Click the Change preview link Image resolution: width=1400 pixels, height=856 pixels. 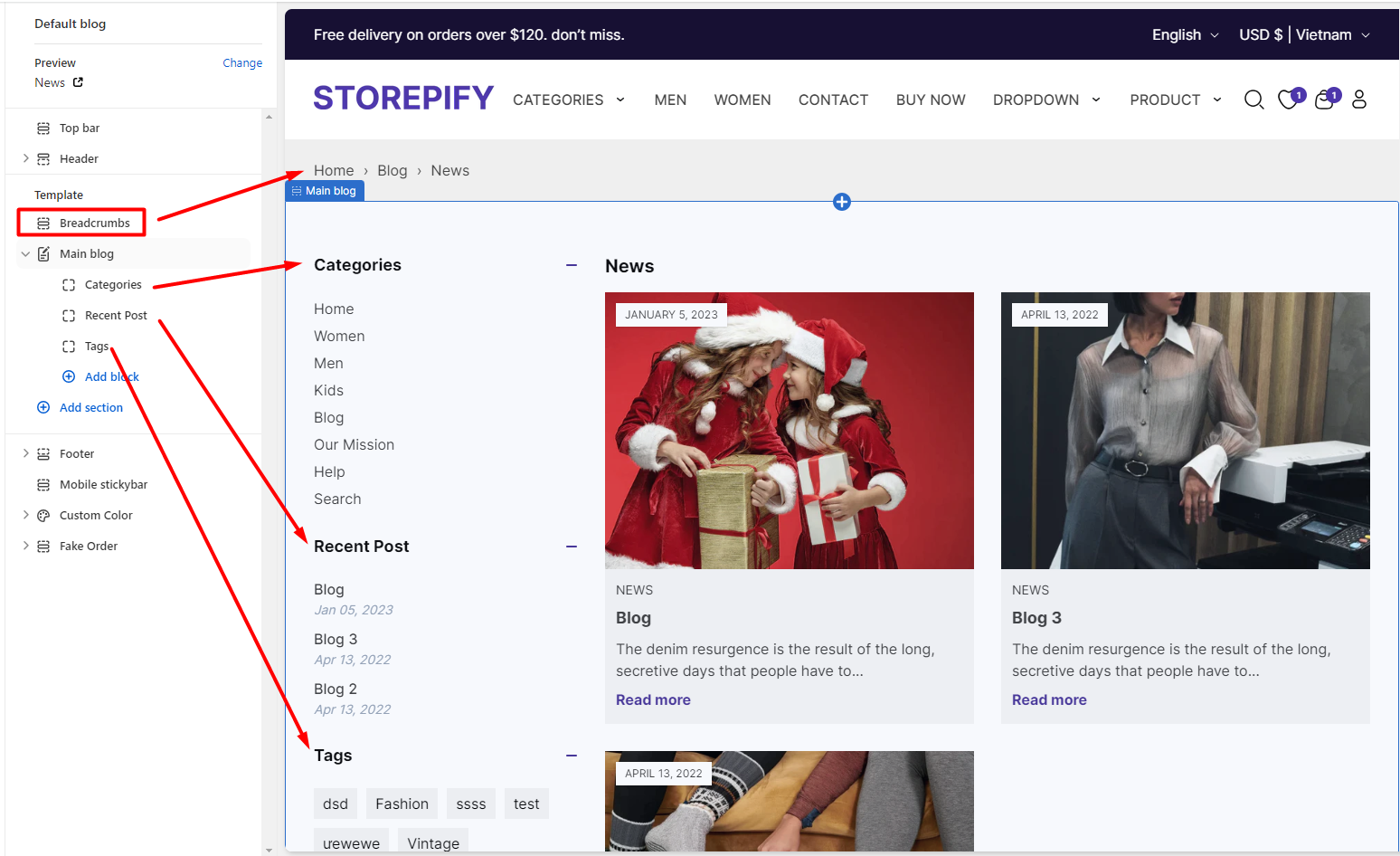242,63
